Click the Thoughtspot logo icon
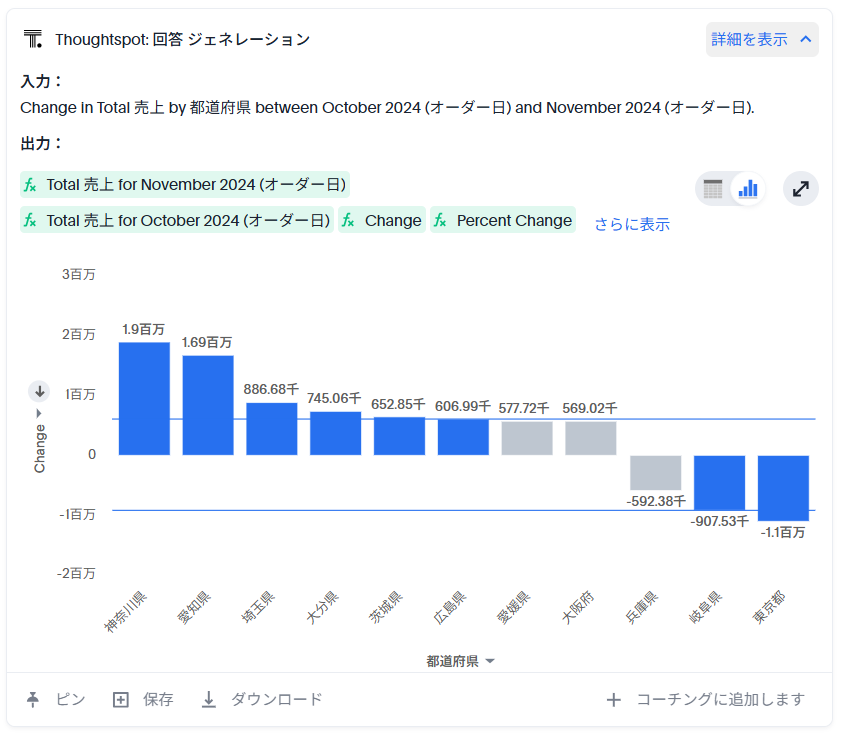This screenshot has width=848, height=737. pos(33,39)
